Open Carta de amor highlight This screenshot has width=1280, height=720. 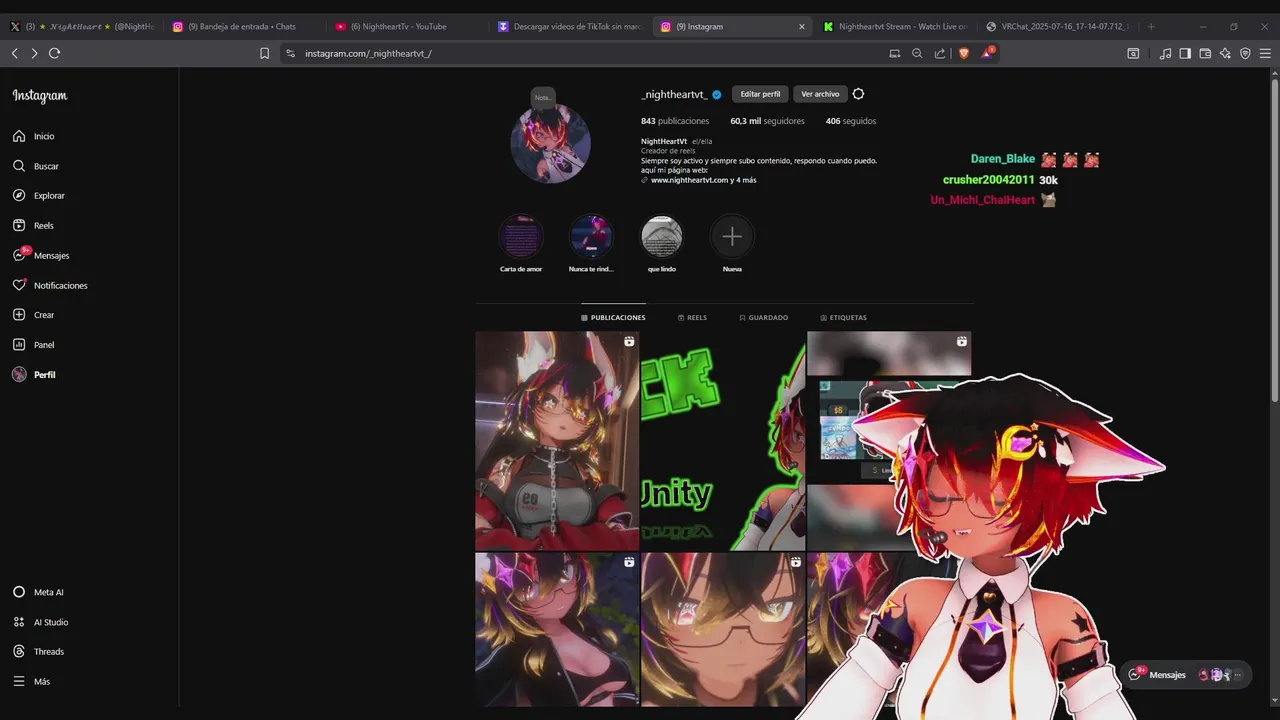(521, 237)
